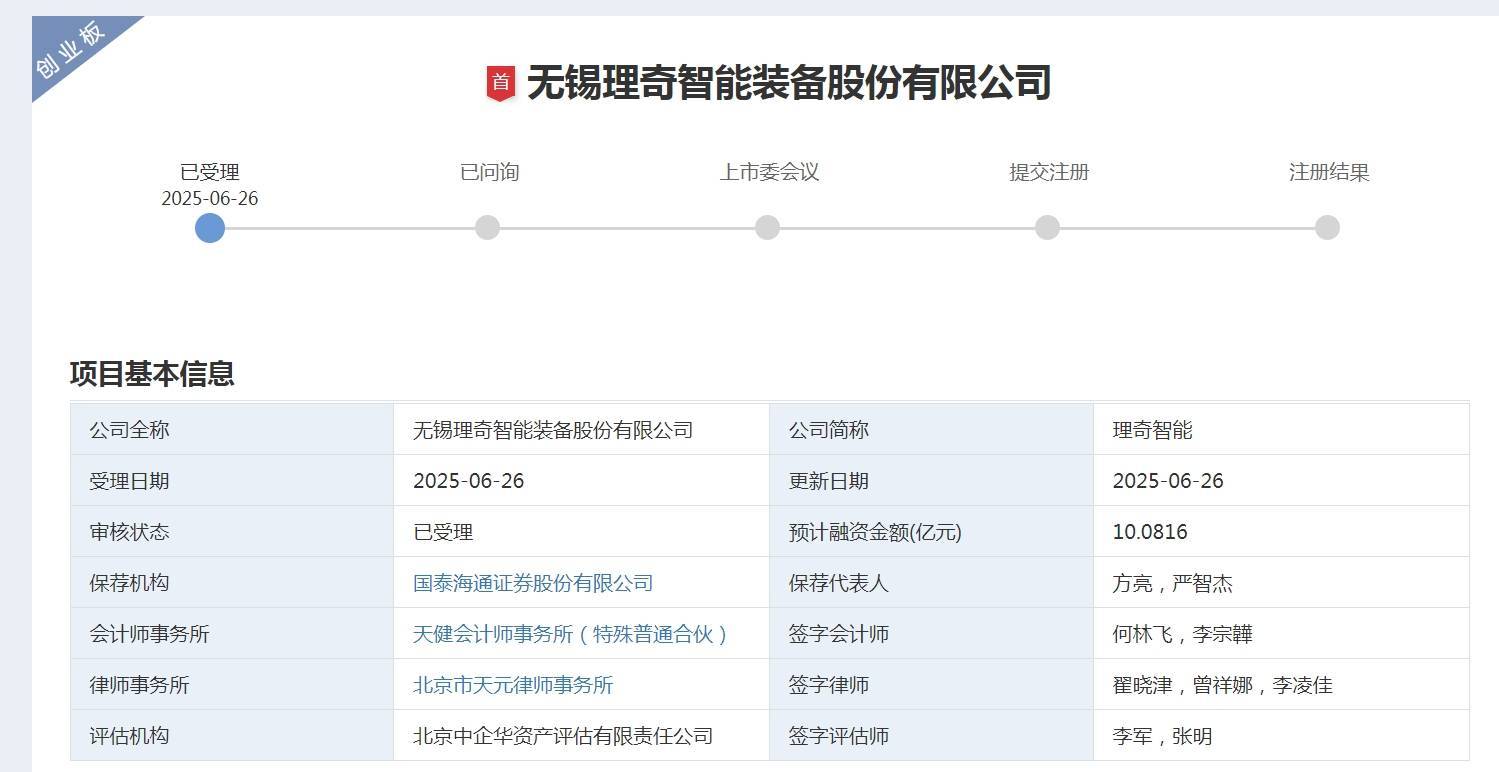Select the 注册结果 progress step circle
Viewport: 1499px width, 772px height.
(x=1327, y=228)
